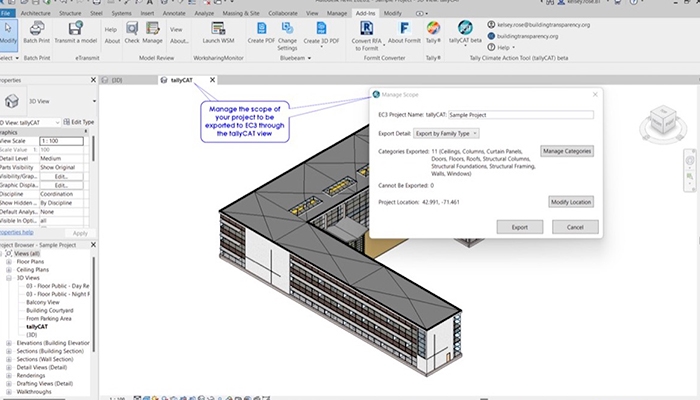This screenshot has width=700, height=400.
Task: Switch to the {3D} view tab
Action: click(x=116, y=79)
